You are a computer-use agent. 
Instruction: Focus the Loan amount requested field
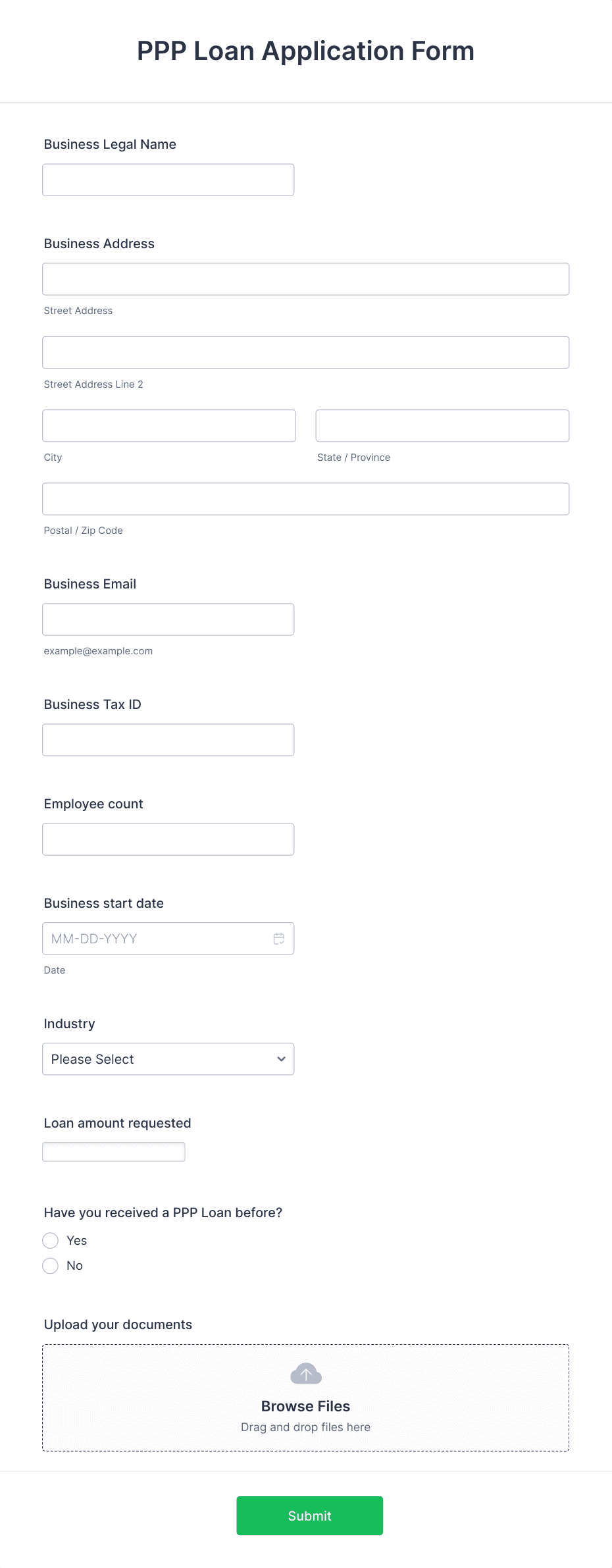click(x=114, y=1152)
